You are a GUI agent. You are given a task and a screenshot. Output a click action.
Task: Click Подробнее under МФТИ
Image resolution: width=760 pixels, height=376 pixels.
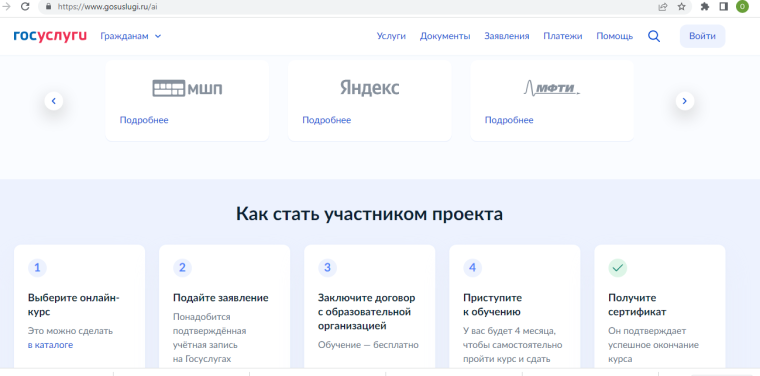click(509, 120)
